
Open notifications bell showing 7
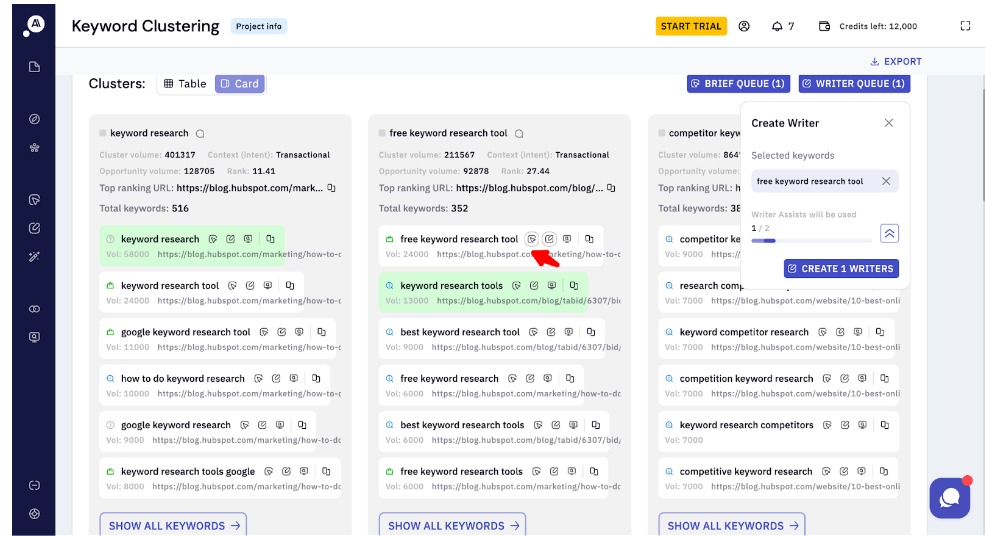point(783,26)
